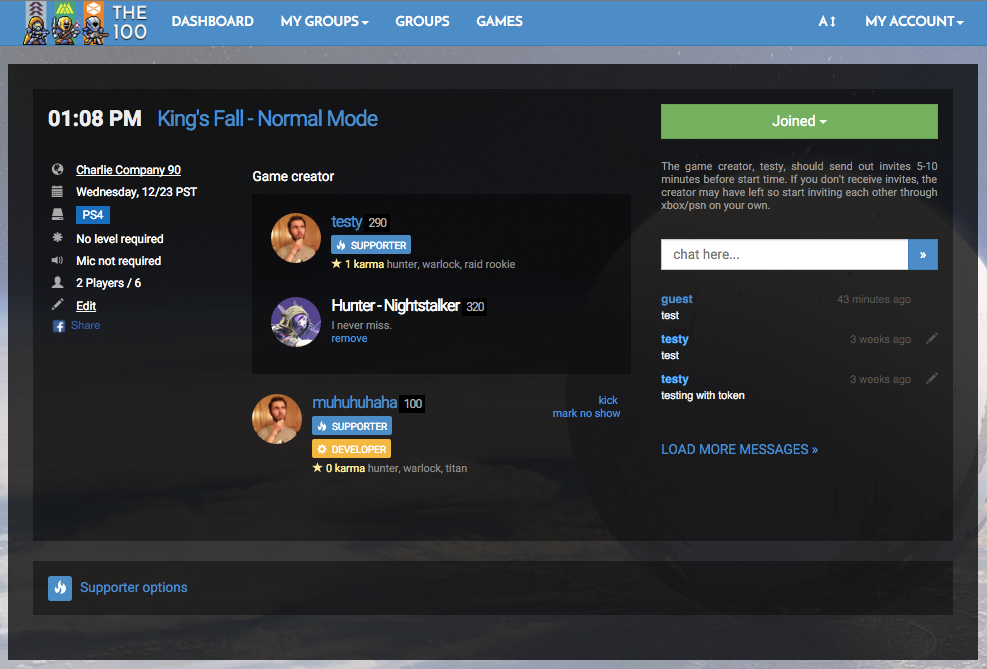Screen dimensions: 987x669
Task: Send chat message with arrow button
Action: click(x=922, y=255)
